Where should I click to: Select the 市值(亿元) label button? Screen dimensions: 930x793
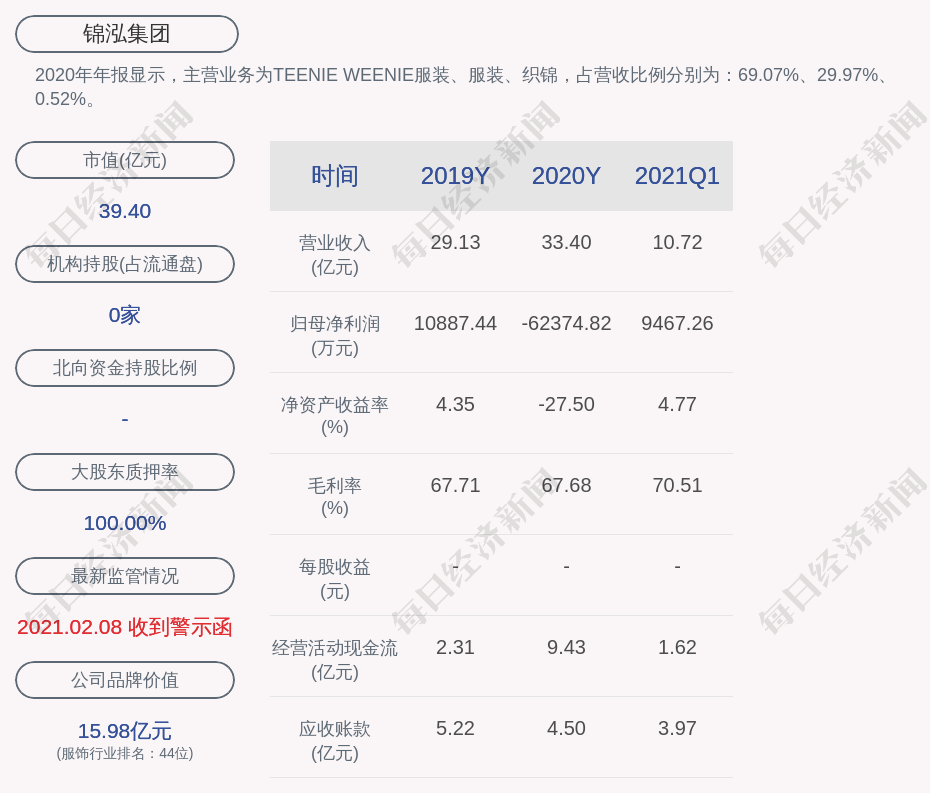(125, 160)
